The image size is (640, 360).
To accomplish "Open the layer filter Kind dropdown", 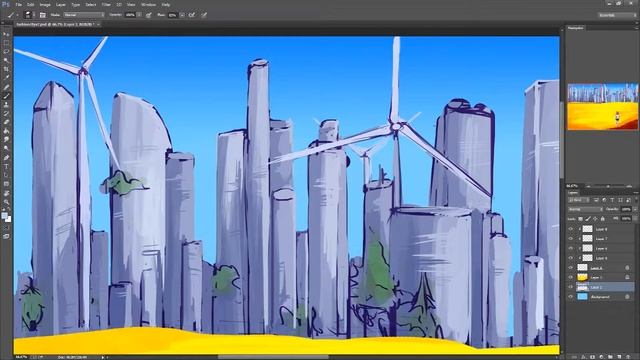I will pyautogui.click(x=579, y=200).
